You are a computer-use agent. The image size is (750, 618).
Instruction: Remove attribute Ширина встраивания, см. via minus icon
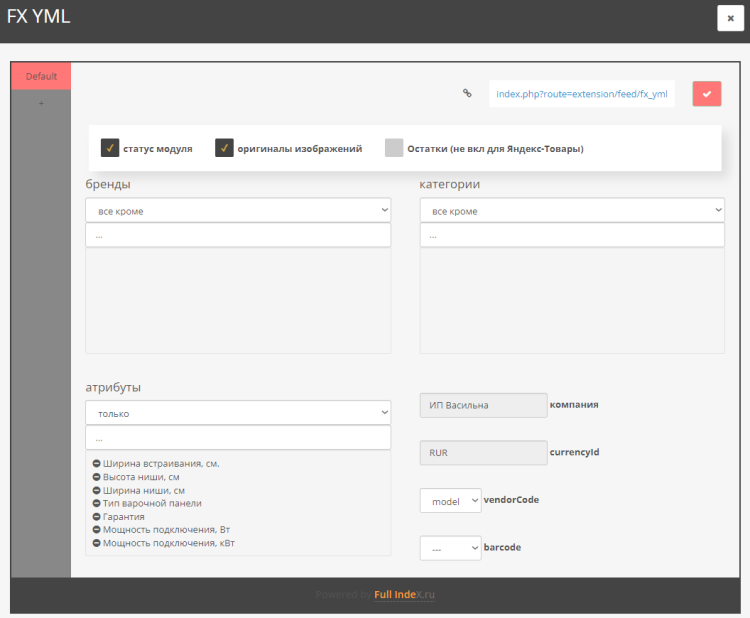96,464
